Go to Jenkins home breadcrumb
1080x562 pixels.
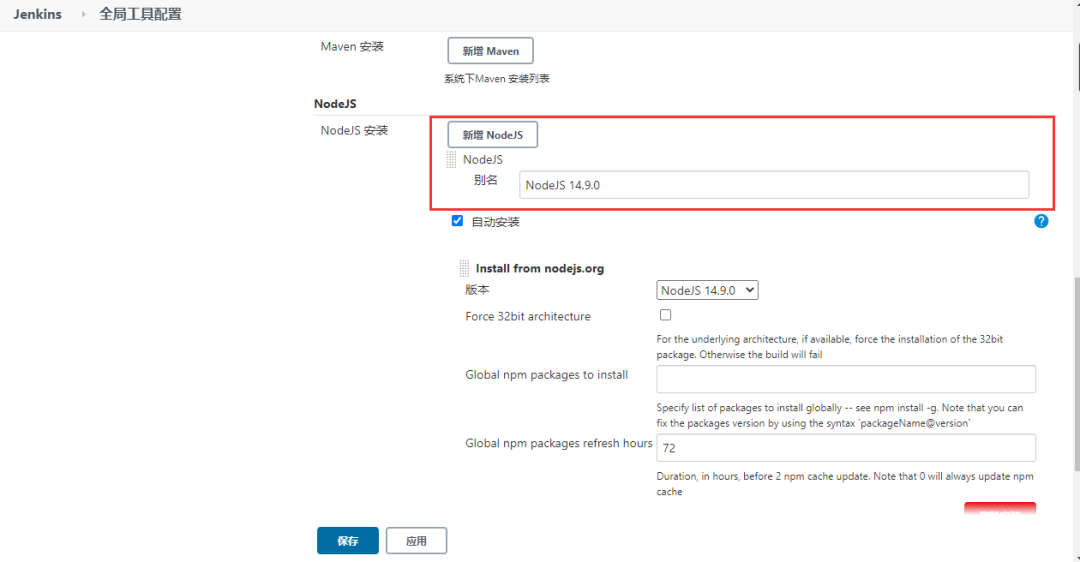tap(37, 14)
